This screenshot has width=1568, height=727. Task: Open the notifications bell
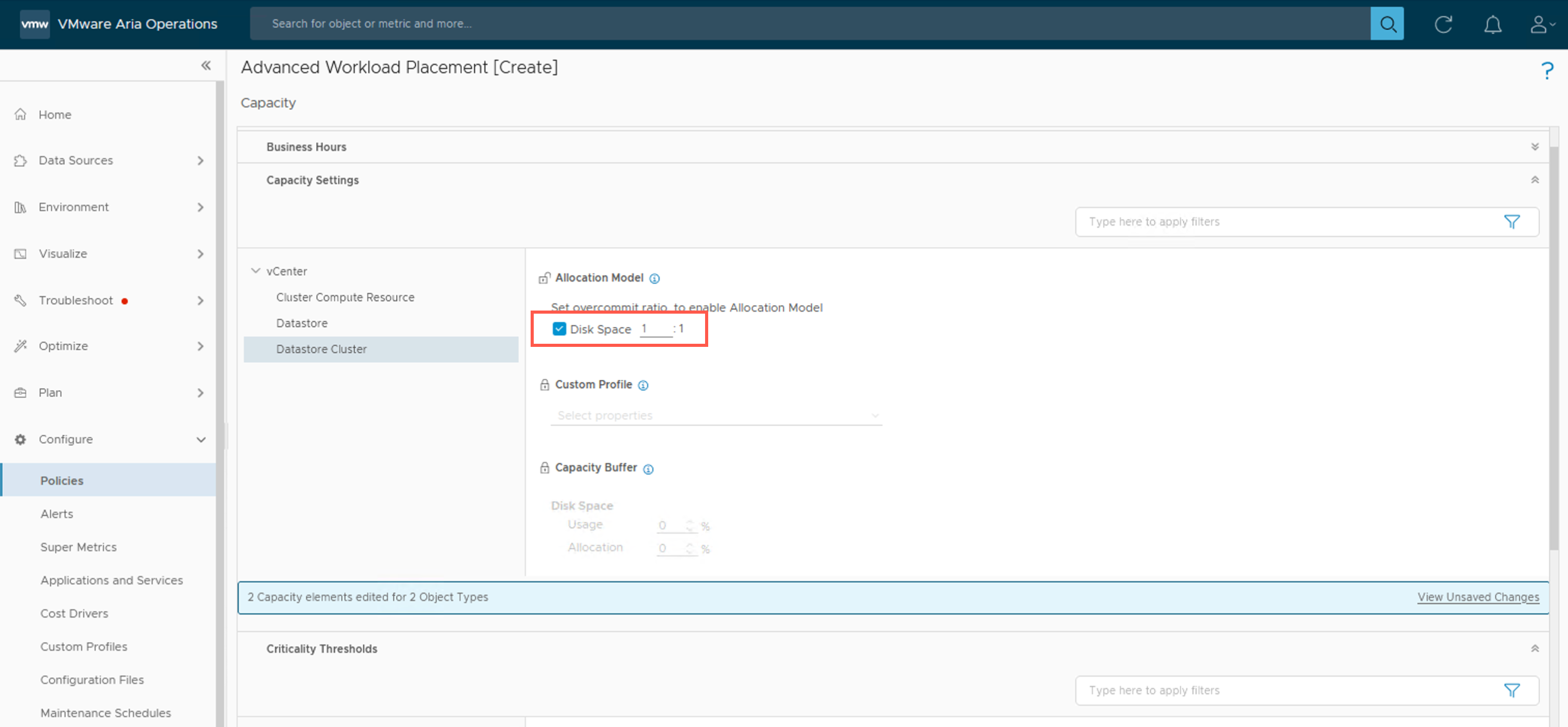[x=1492, y=24]
